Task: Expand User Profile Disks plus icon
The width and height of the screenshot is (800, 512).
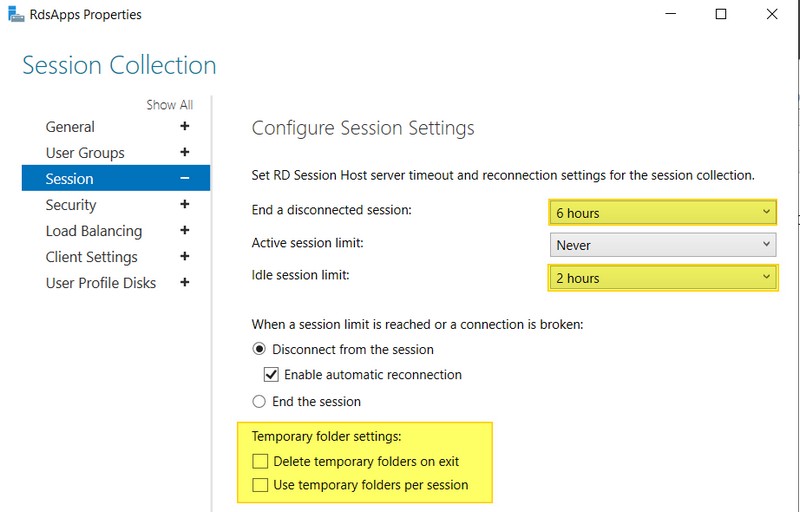Action: 184,283
